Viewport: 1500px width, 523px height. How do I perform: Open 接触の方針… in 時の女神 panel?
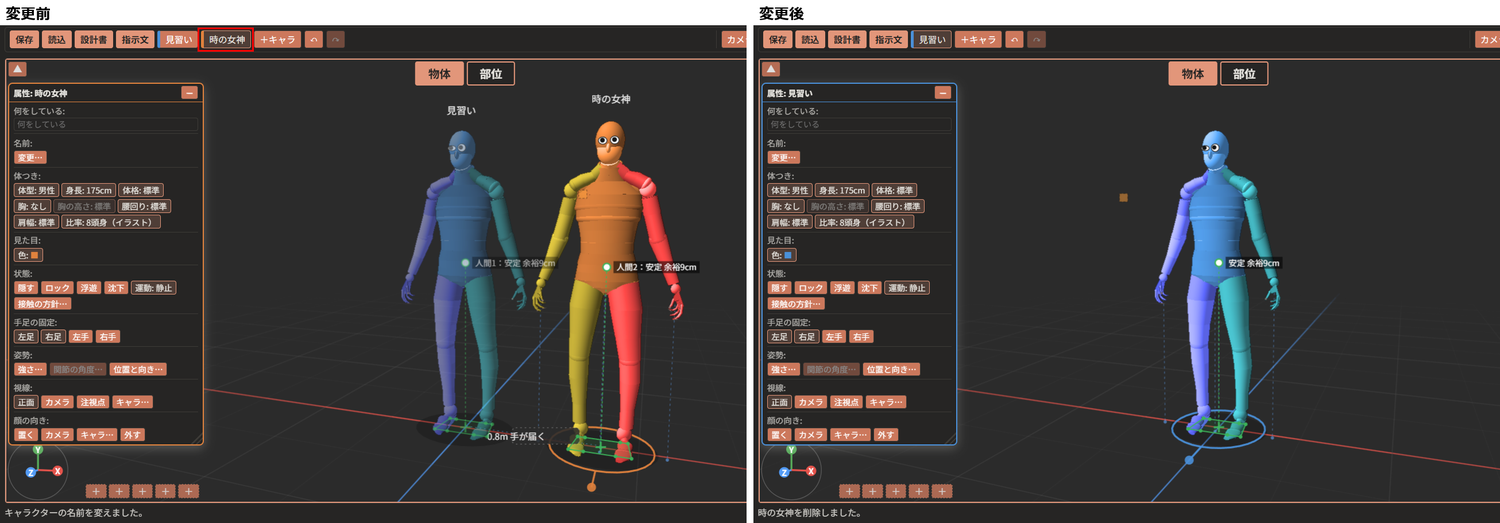[x=43, y=303]
